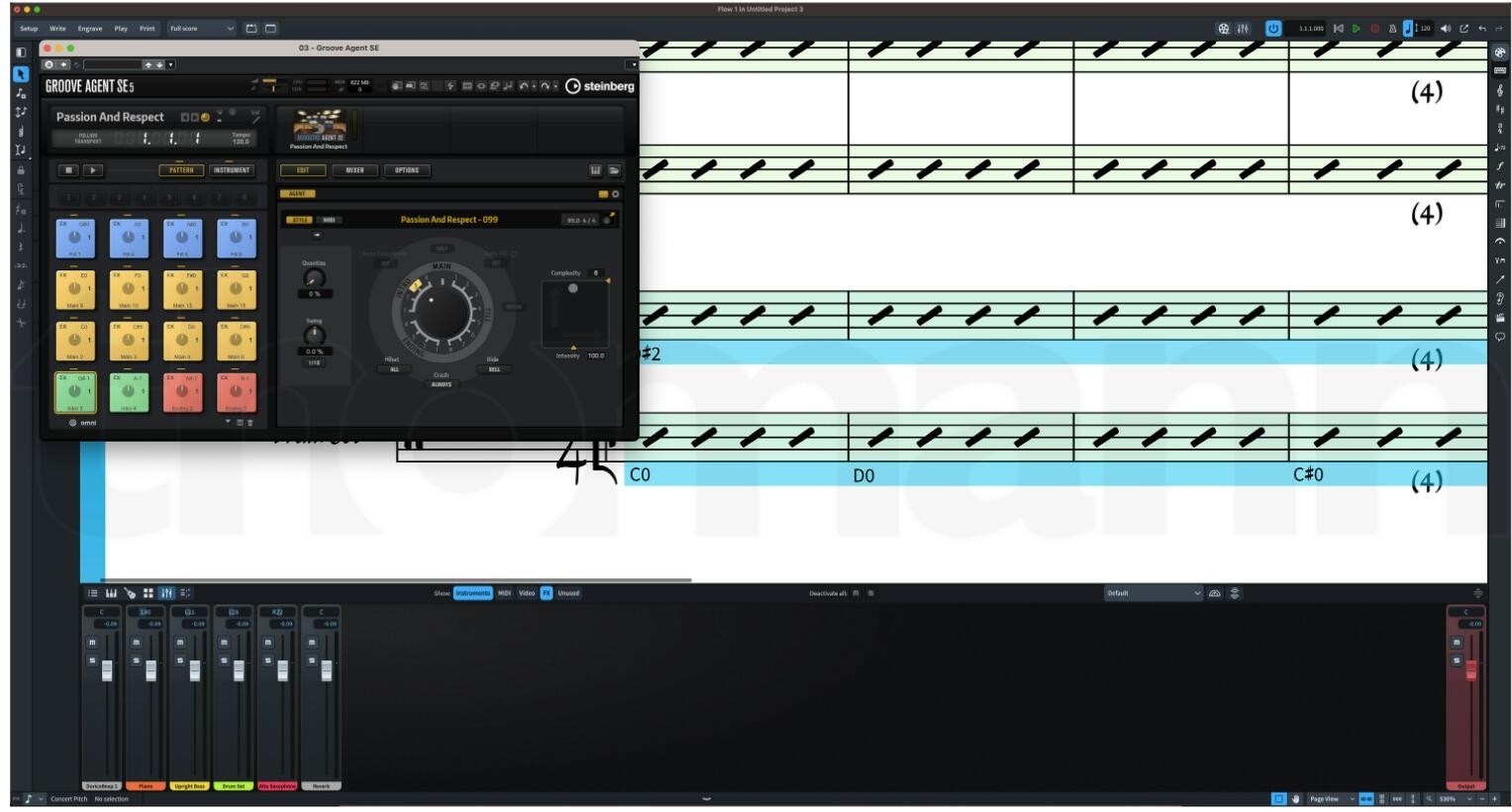The image size is (1512, 812).
Task: Switch to Engrave mode
Action: pyautogui.click(x=90, y=29)
